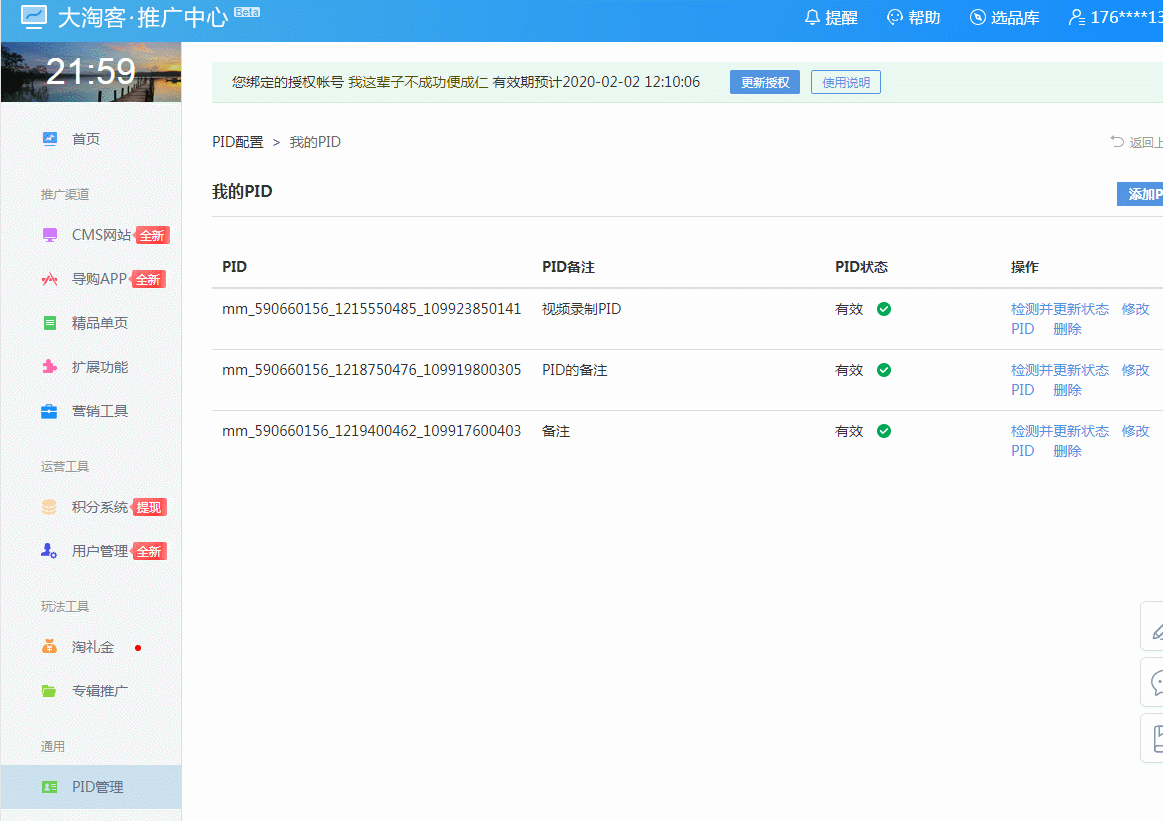Click the PID配置 breadcrumb link
1163x821 pixels.
[237, 142]
